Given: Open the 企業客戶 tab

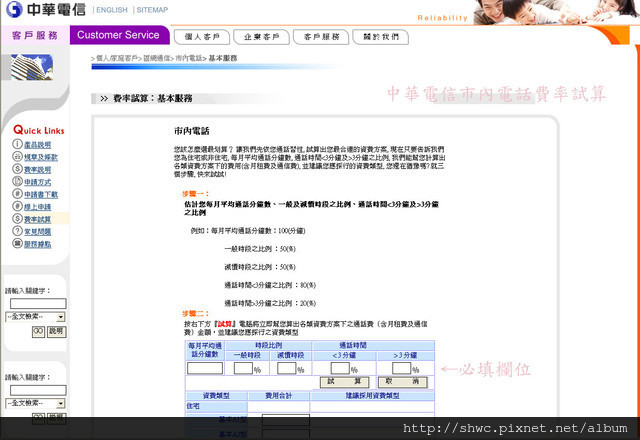Looking at the screenshot, I should pos(261,37).
